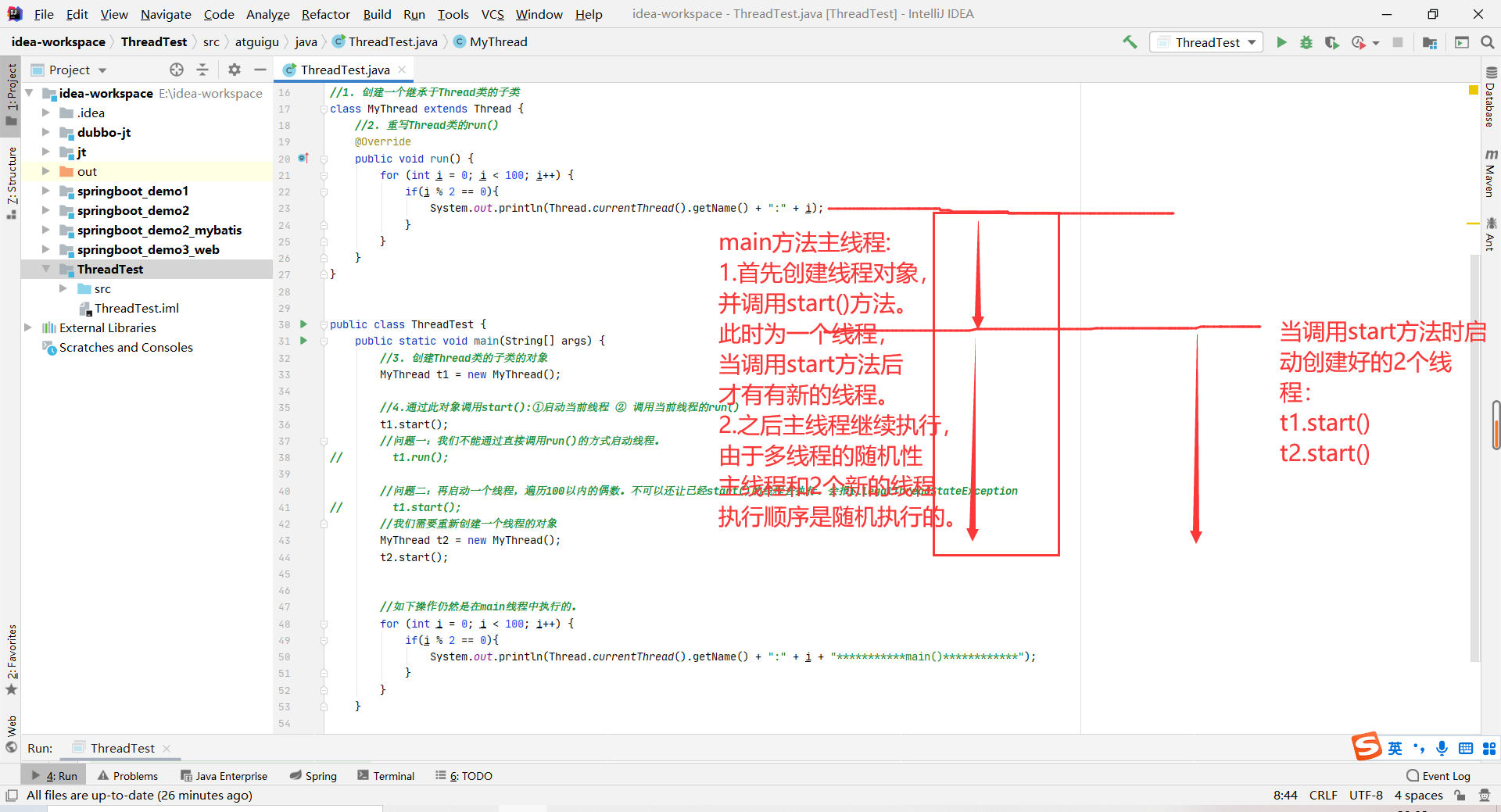This screenshot has height=812, width=1501.
Task: Expand External Libraries node
Action: click(x=29, y=327)
